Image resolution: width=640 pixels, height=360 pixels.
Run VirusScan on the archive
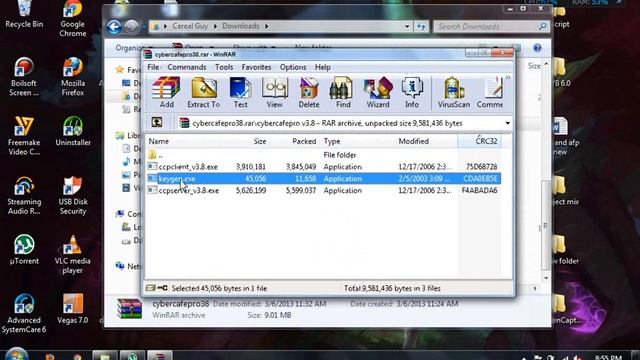(x=454, y=92)
